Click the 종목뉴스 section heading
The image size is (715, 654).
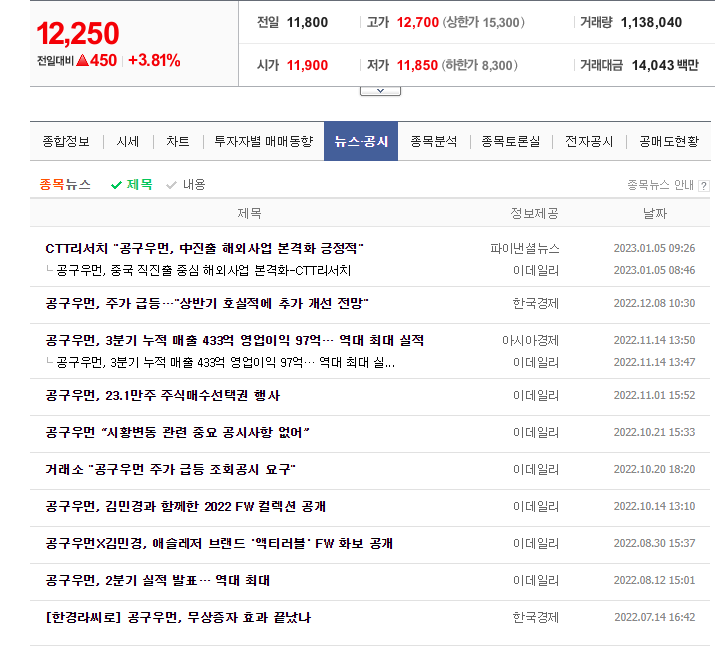[65, 184]
